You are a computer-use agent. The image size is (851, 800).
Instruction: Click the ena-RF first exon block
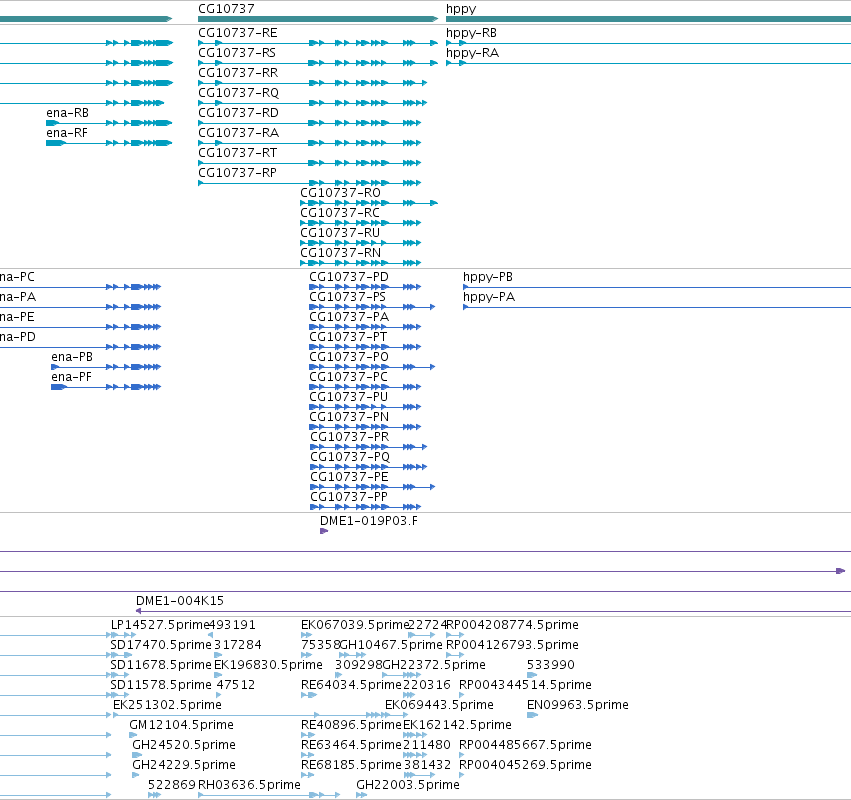(55, 143)
